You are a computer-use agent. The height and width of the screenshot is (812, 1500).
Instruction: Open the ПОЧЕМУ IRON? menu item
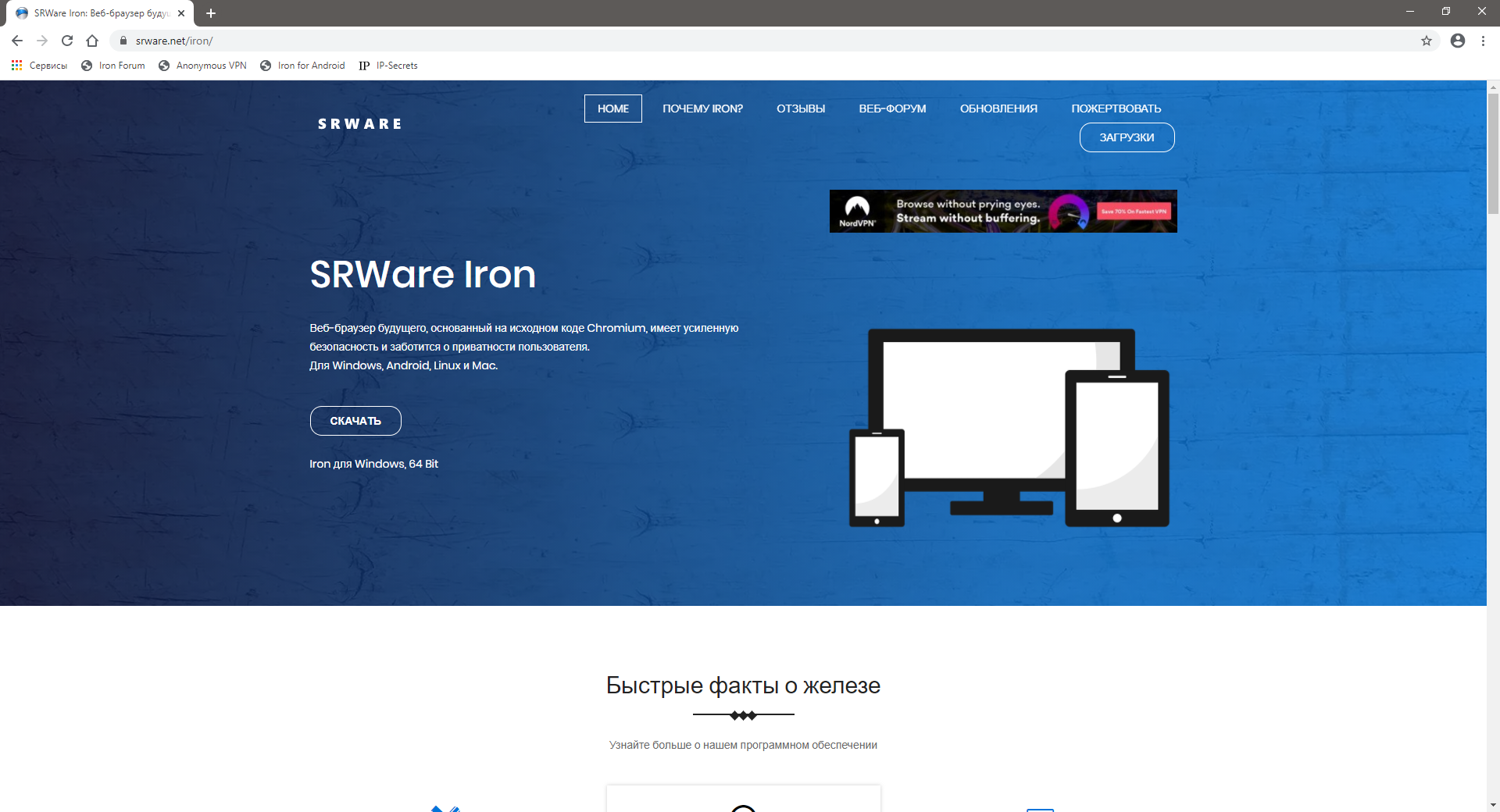tap(702, 109)
